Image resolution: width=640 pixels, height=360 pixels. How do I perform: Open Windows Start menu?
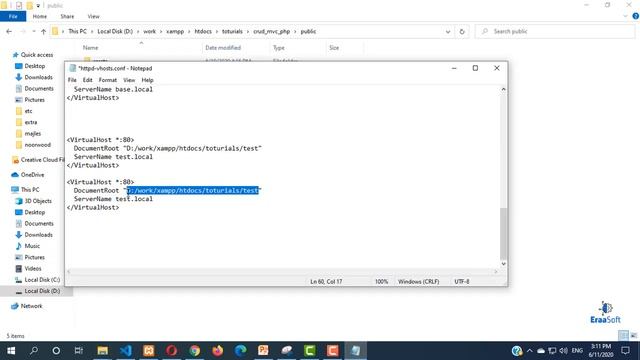tap(11, 351)
